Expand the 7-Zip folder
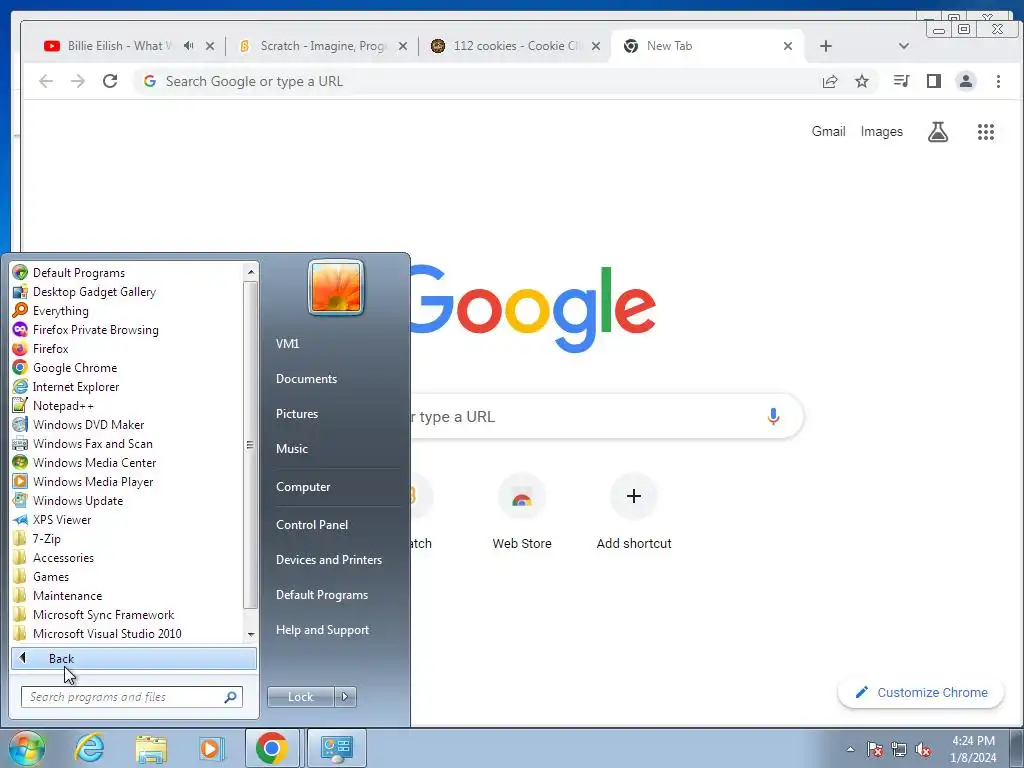The width and height of the screenshot is (1024, 768). (x=127, y=539)
